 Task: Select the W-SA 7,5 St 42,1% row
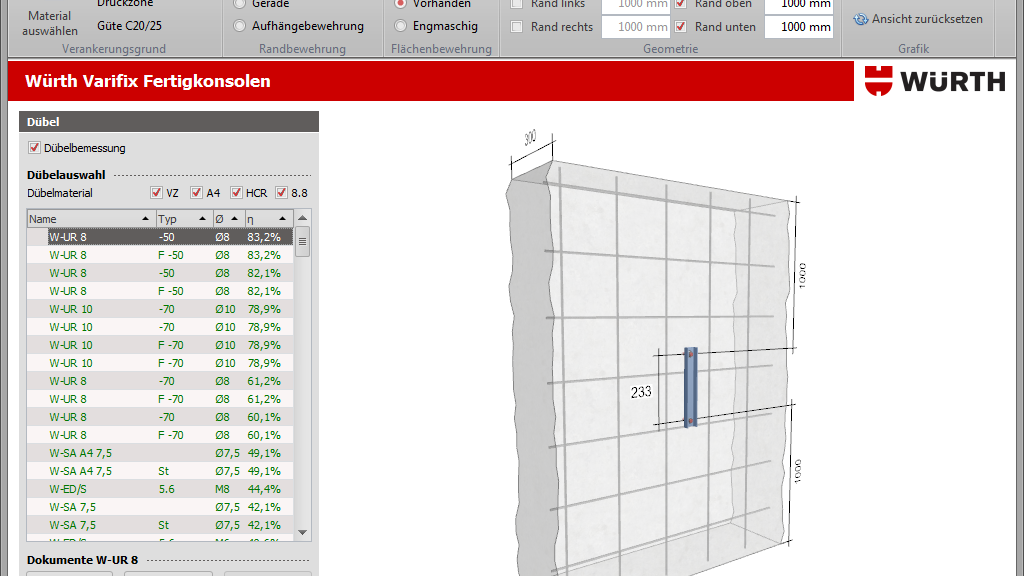pyautogui.click(x=160, y=525)
